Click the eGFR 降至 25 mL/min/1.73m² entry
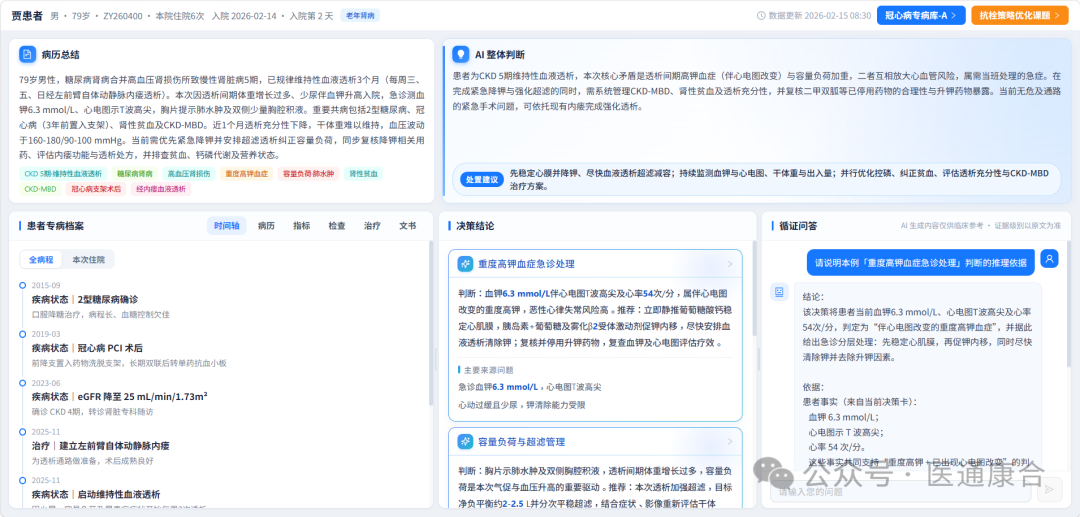Screen dimensions: 1080x517 coord(120,397)
